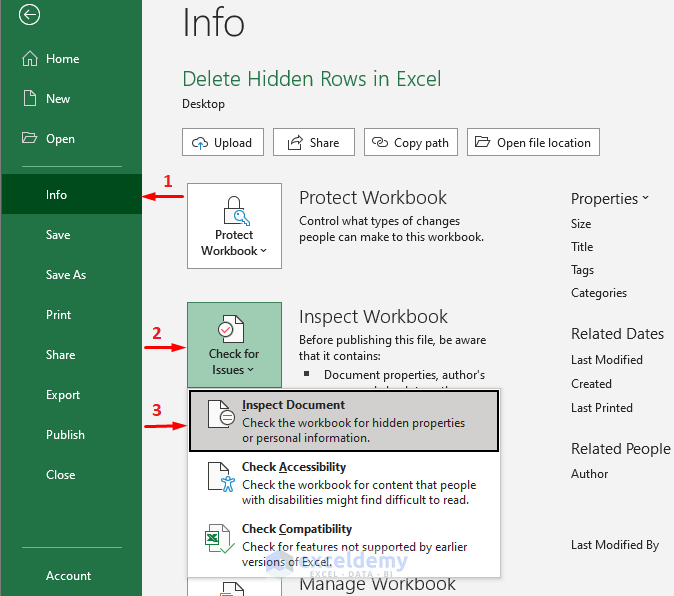The height and width of the screenshot is (596, 674).
Task: Click the Tags property field
Action: click(x=582, y=270)
